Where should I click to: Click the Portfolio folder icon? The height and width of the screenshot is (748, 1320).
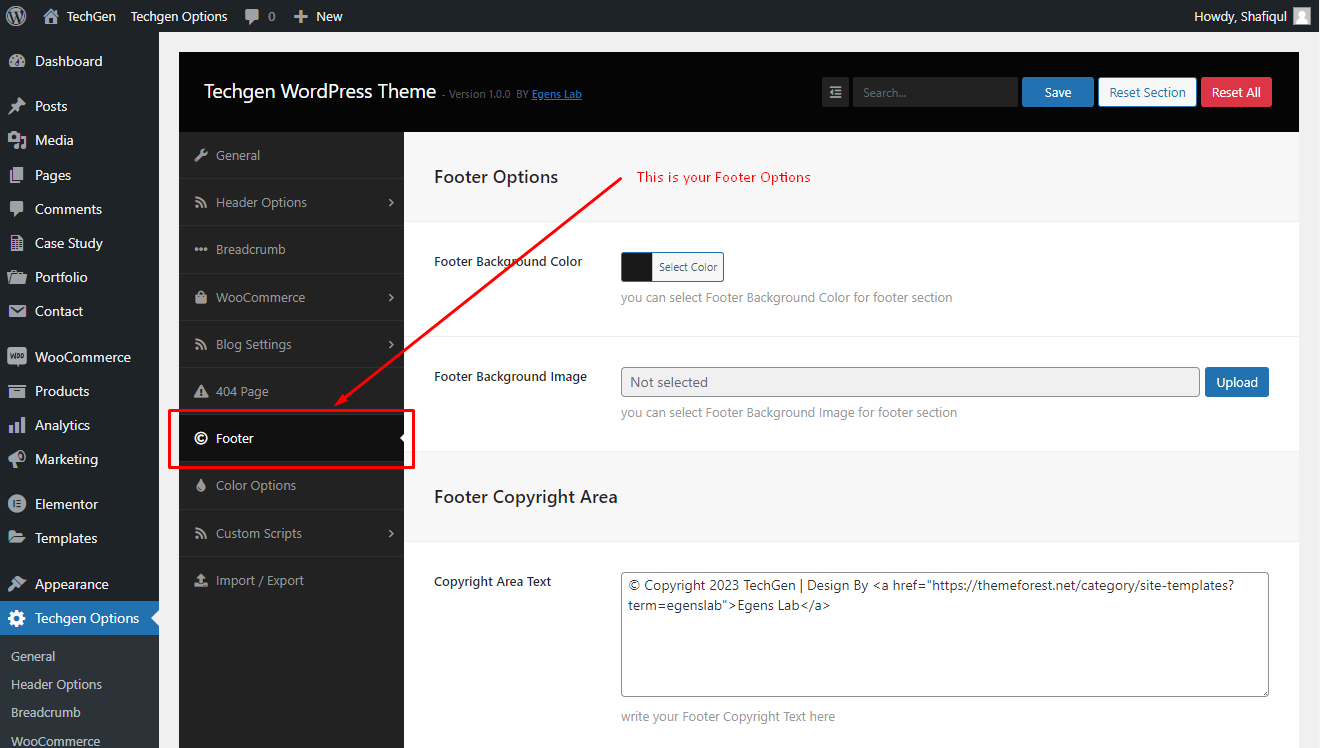pos(17,277)
